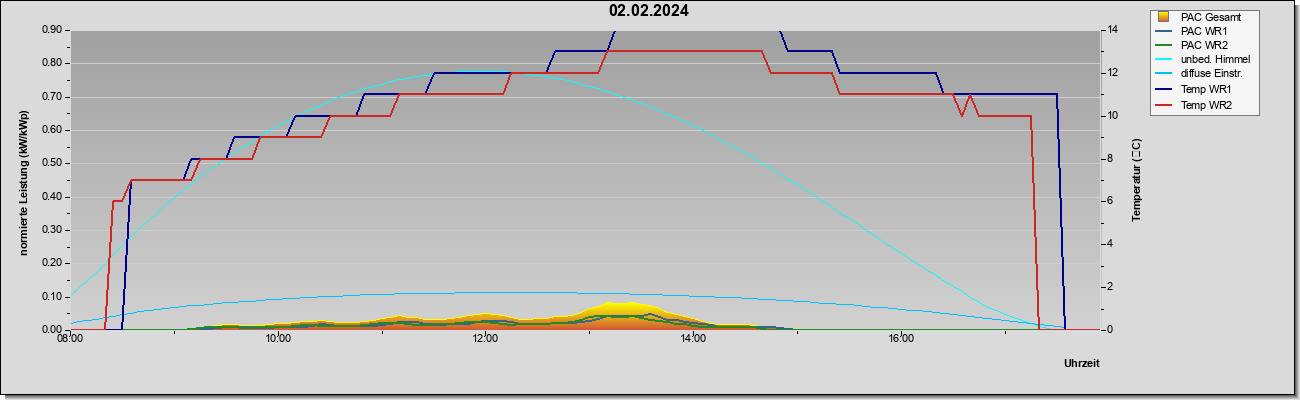1300x400 pixels.
Task: Select the PAC WR2 green legend marker
Action: point(1163,45)
